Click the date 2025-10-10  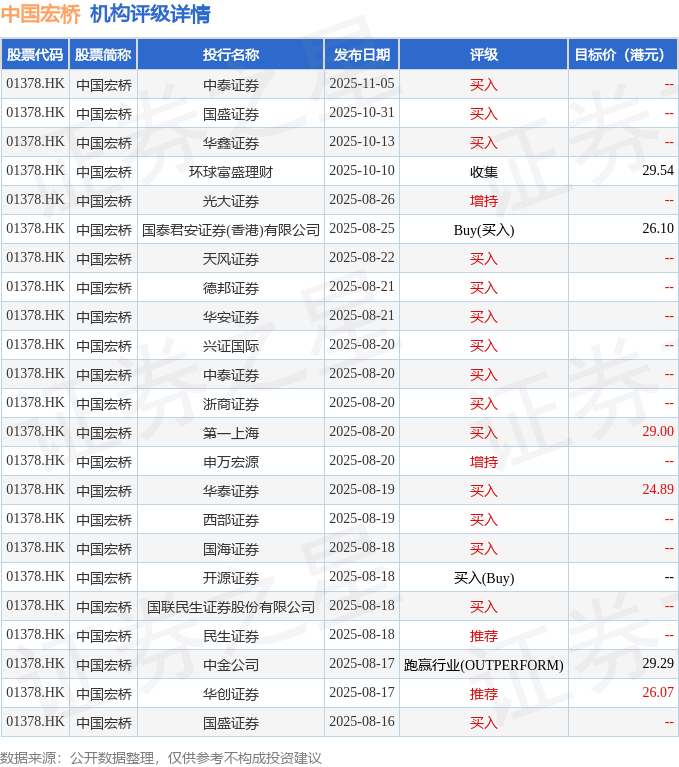coord(362,170)
